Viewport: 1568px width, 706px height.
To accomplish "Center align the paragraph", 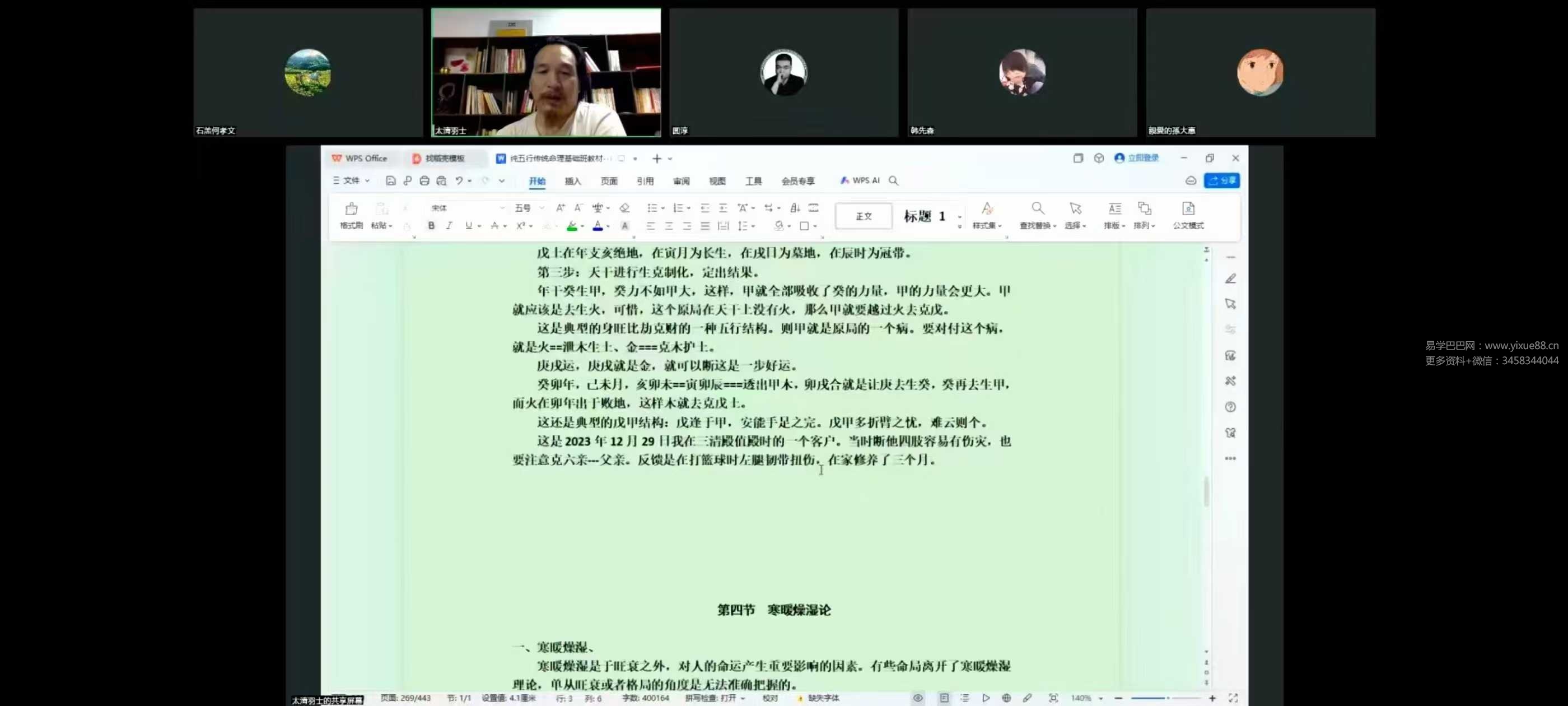I will tap(668, 226).
